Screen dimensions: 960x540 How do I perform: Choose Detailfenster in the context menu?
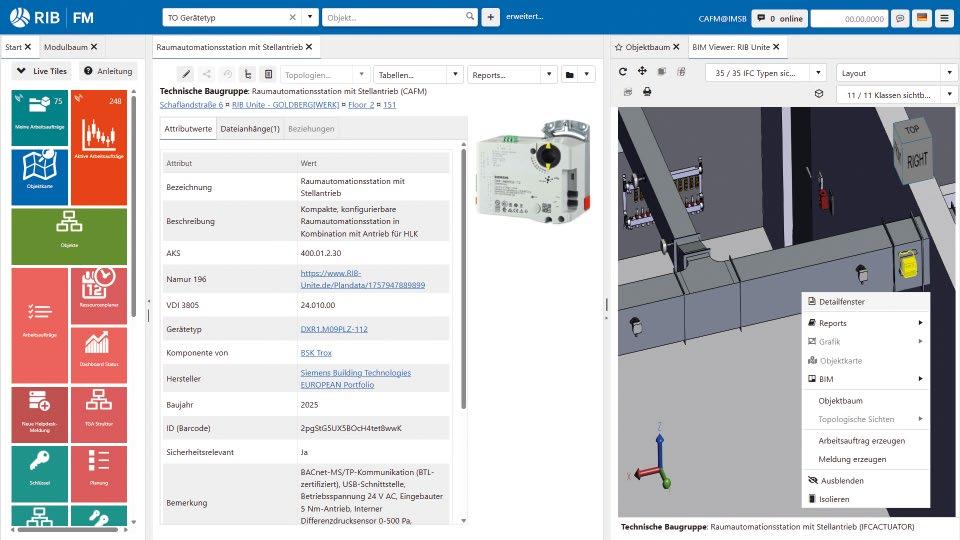(866, 301)
